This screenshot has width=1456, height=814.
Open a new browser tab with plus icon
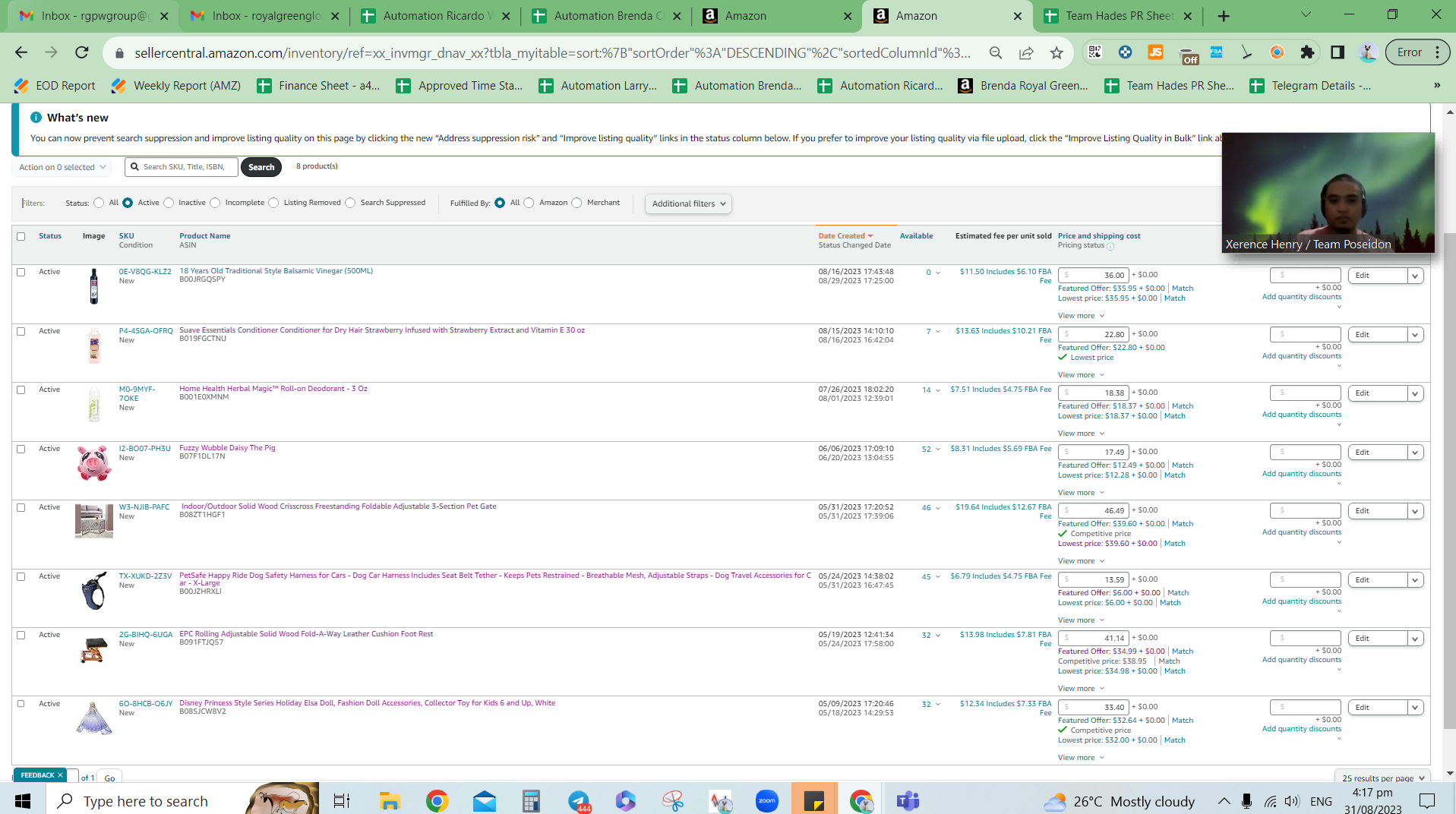point(1224,16)
